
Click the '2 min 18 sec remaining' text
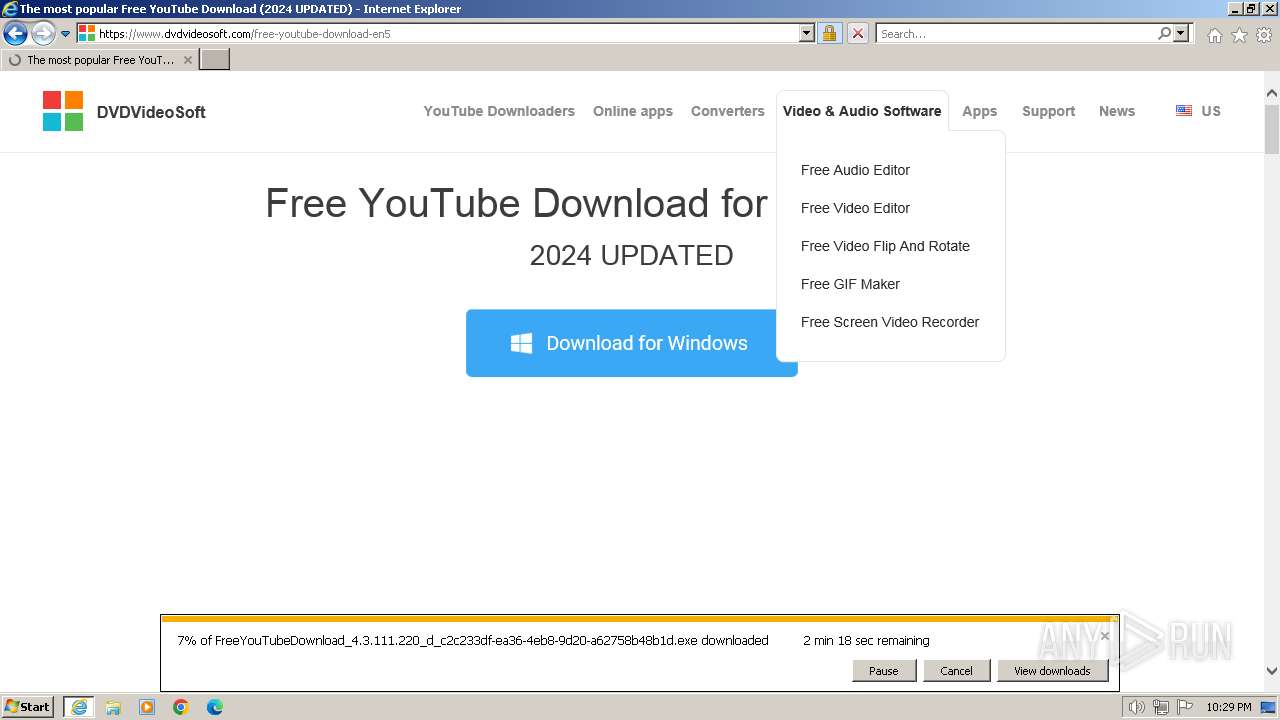[866, 641]
